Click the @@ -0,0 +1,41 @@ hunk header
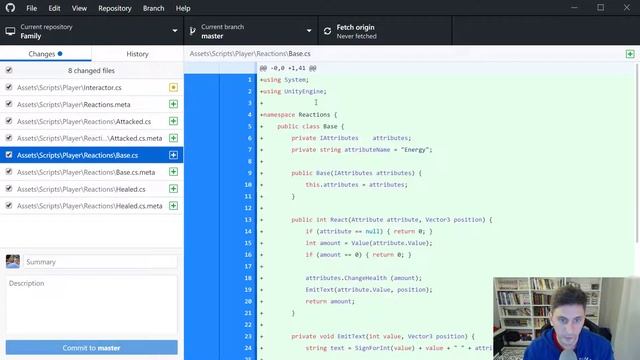This screenshot has height=360, width=640. (288, 68)
